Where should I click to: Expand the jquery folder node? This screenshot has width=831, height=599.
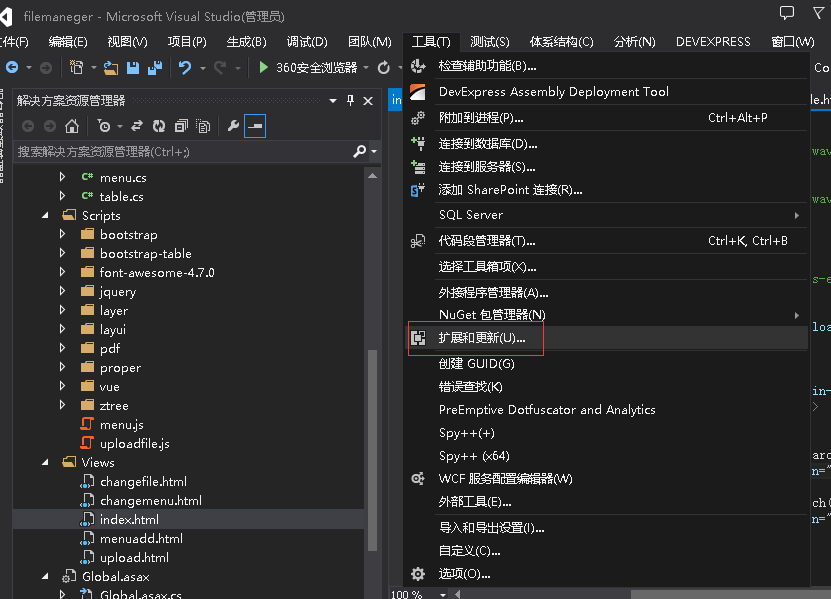tap(63, 291)
